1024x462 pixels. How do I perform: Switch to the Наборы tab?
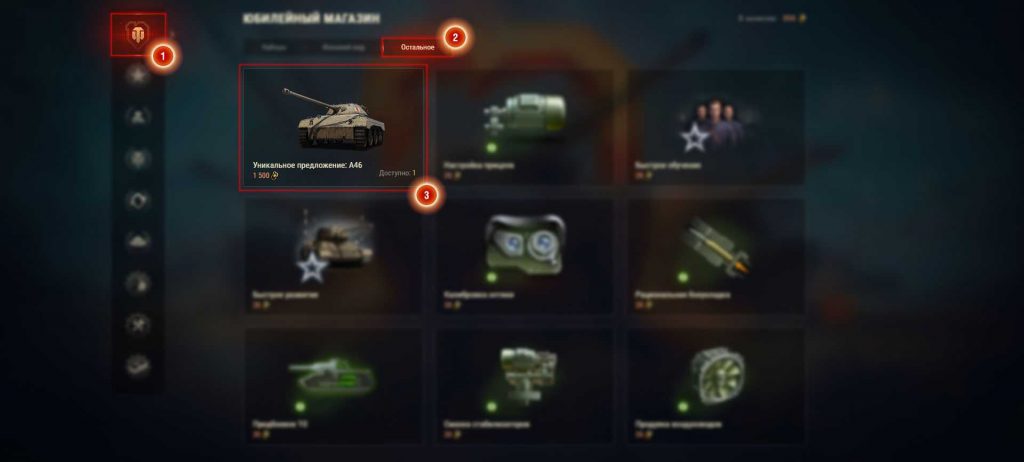point(274,47)
